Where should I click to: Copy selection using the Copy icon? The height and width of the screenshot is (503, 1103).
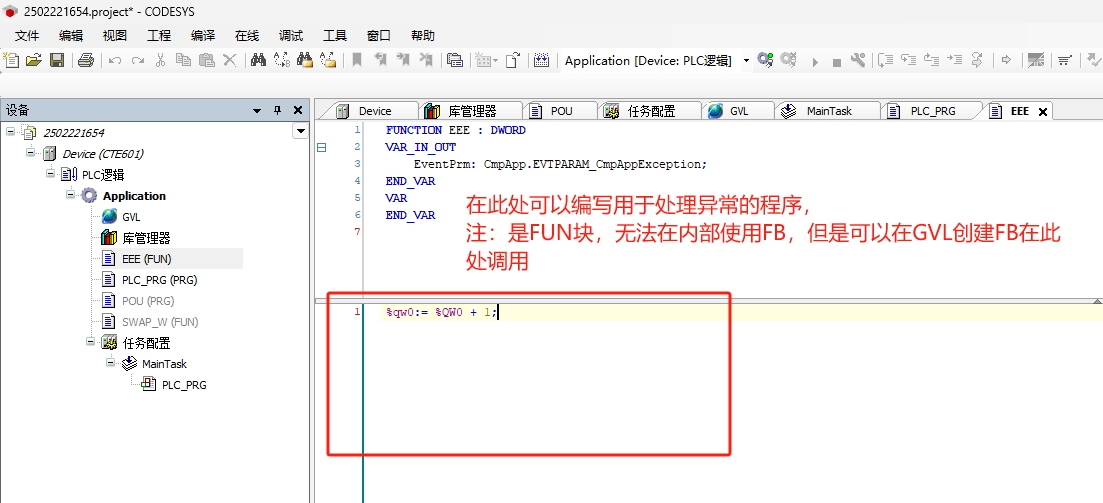point(183,61)
